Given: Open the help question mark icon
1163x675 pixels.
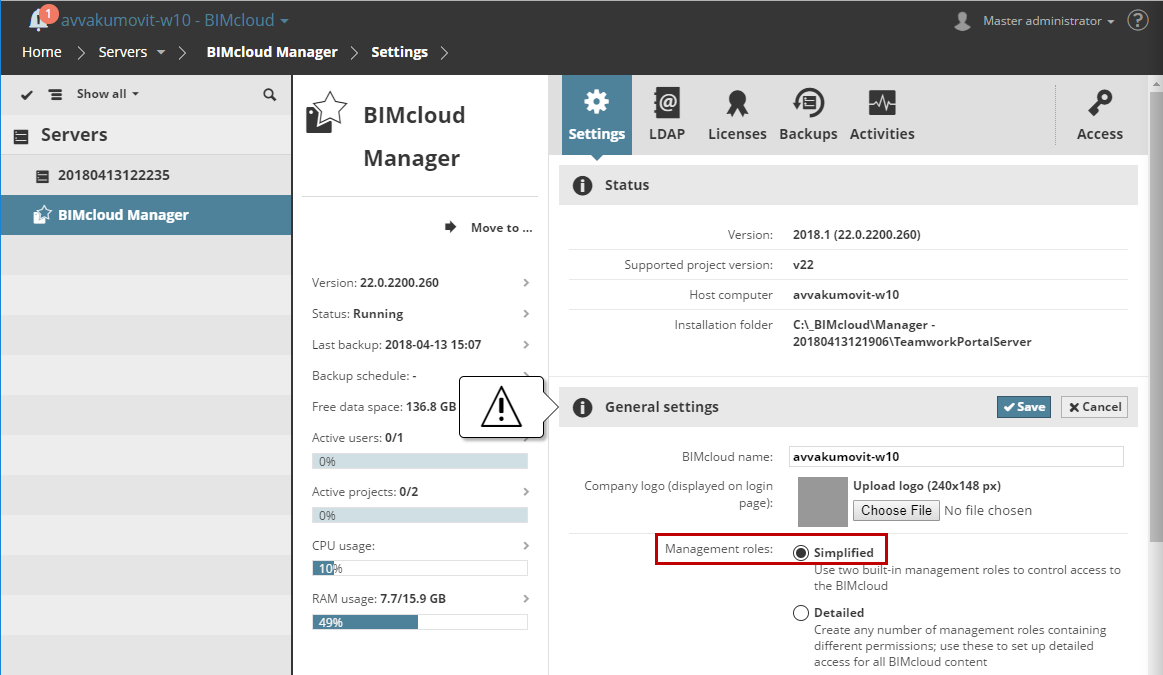Looking at the screenshot, I should pos(1137,20).
